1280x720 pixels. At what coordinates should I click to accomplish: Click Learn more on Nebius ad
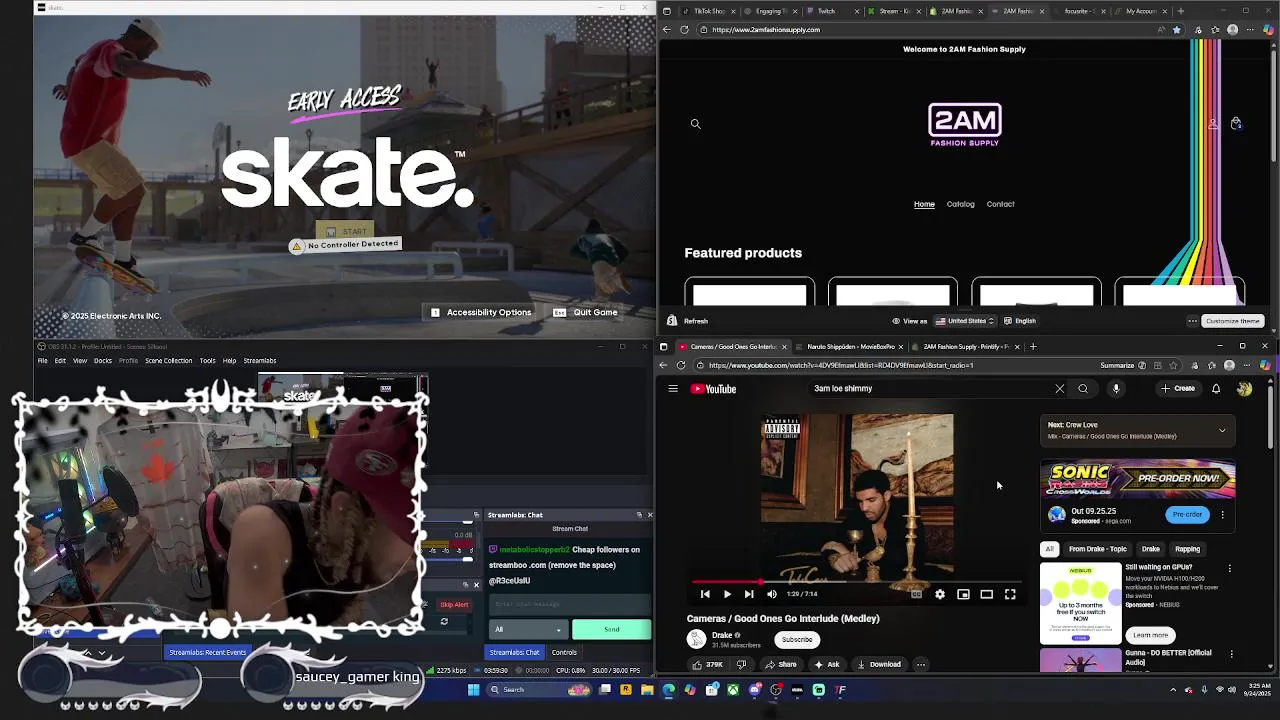click(1150, 635)
